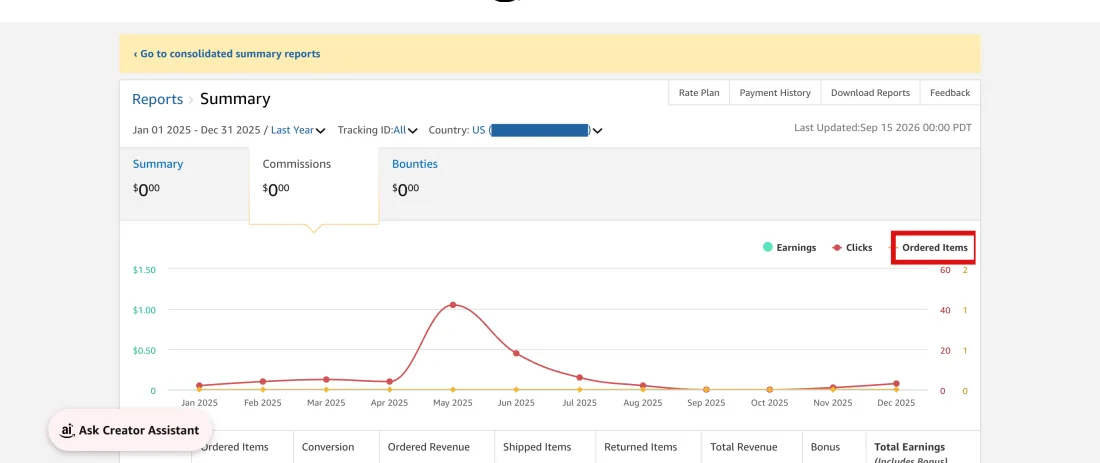Click the Shipped Items column header

[x=537, y=447]
